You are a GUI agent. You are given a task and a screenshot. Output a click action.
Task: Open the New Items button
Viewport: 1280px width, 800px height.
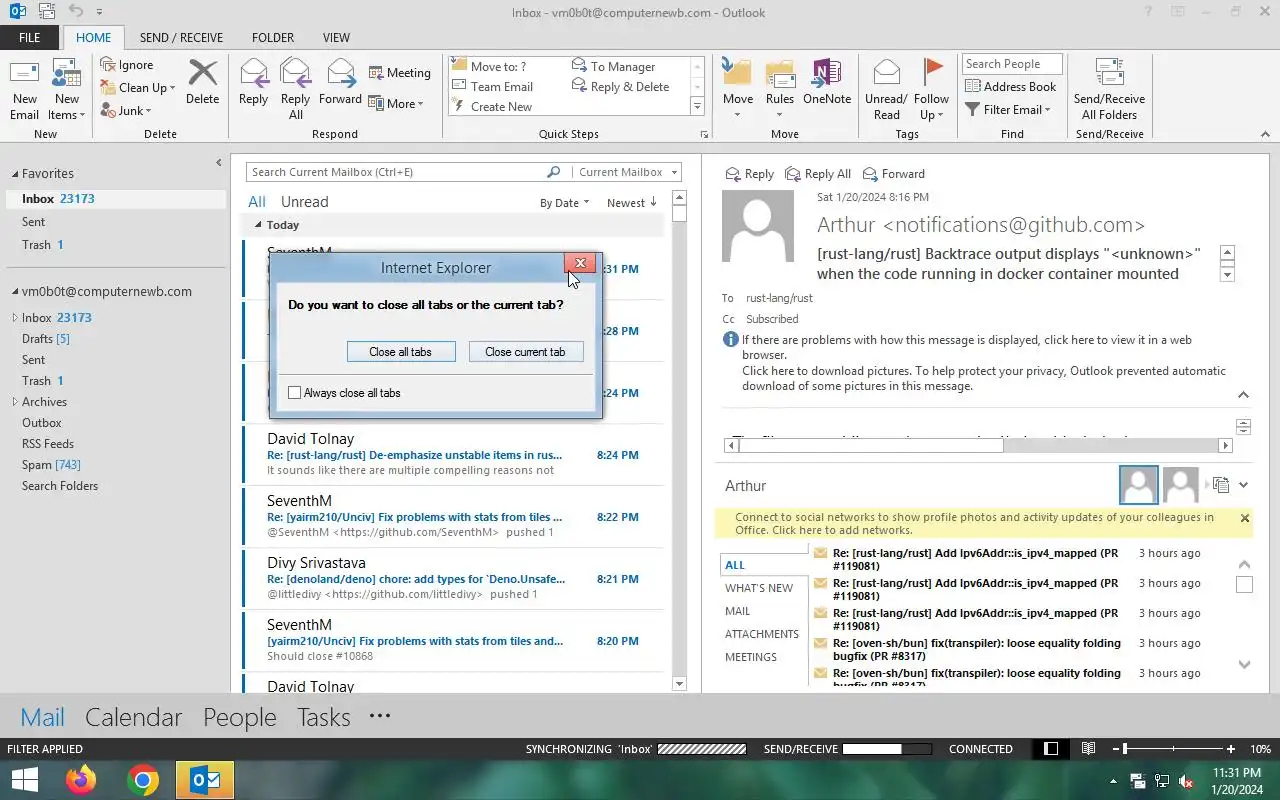pyautogui.click(x=66, y=89)
